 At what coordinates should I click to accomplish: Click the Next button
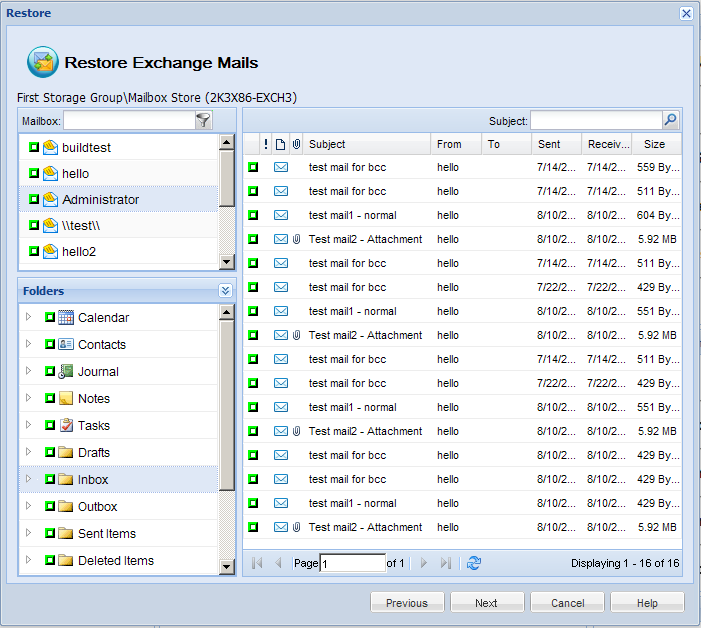tap(487, 603)
